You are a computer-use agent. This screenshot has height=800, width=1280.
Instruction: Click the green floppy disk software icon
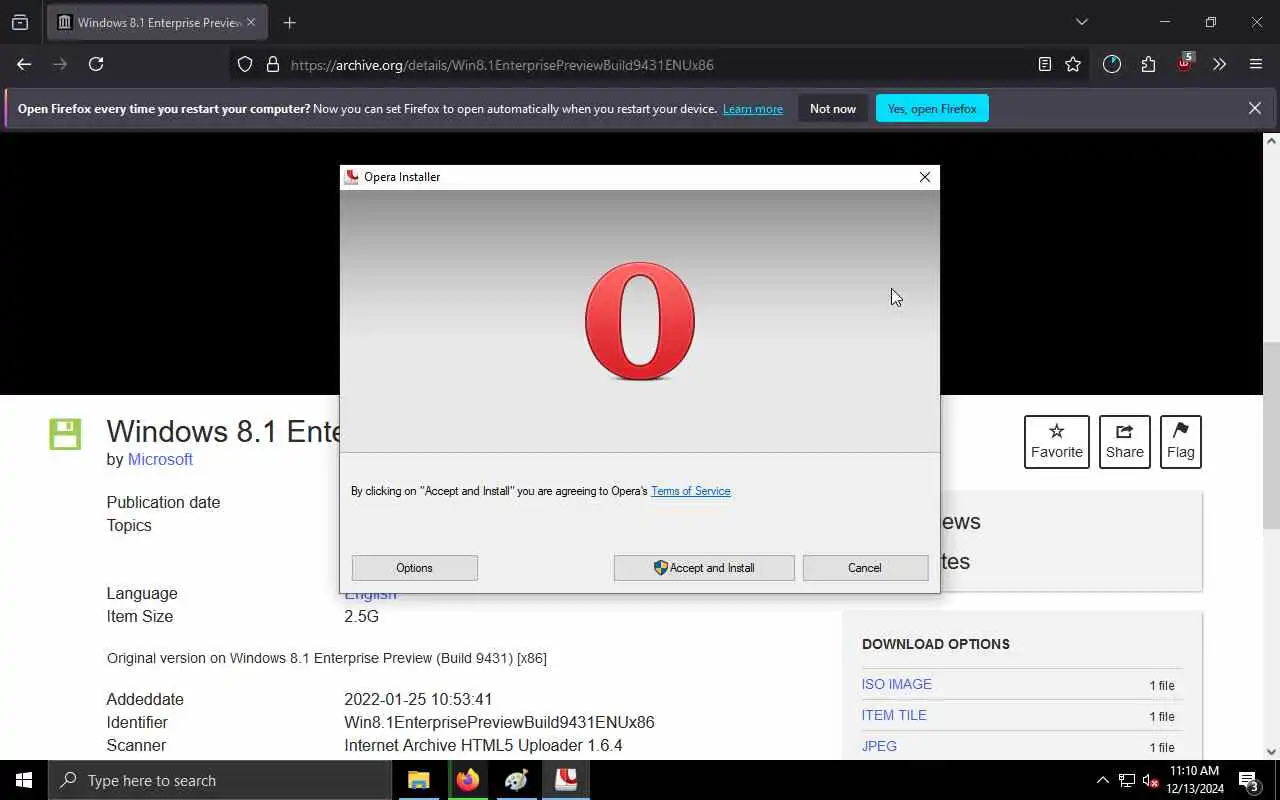(65, 434)
